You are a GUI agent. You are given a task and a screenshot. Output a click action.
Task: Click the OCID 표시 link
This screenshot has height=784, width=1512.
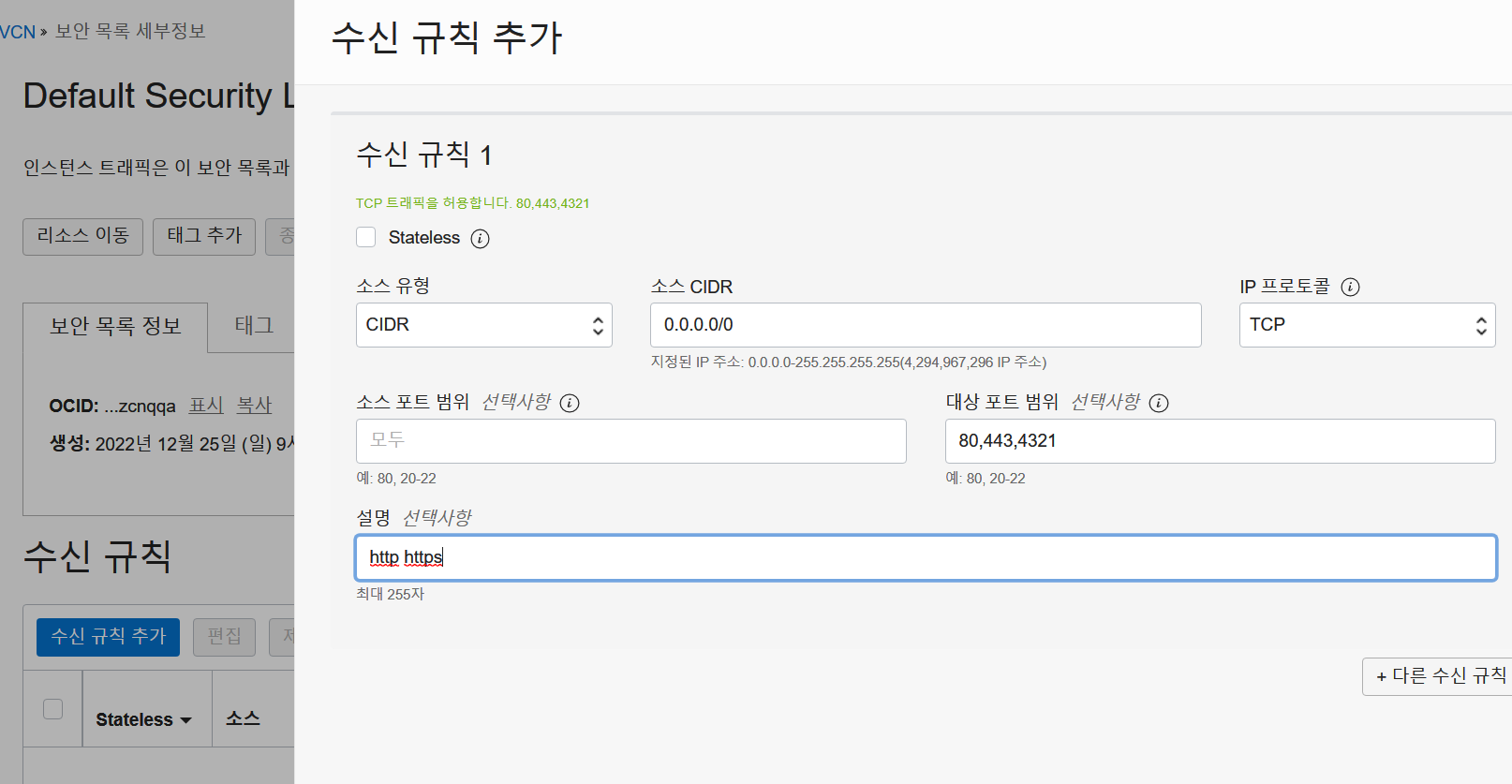point(206,406)
